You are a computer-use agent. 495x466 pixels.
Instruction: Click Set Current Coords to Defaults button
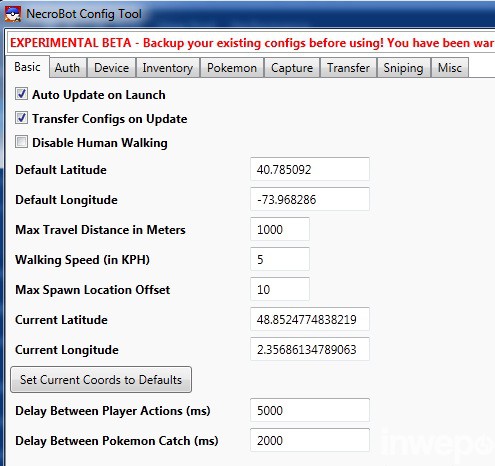101,380
